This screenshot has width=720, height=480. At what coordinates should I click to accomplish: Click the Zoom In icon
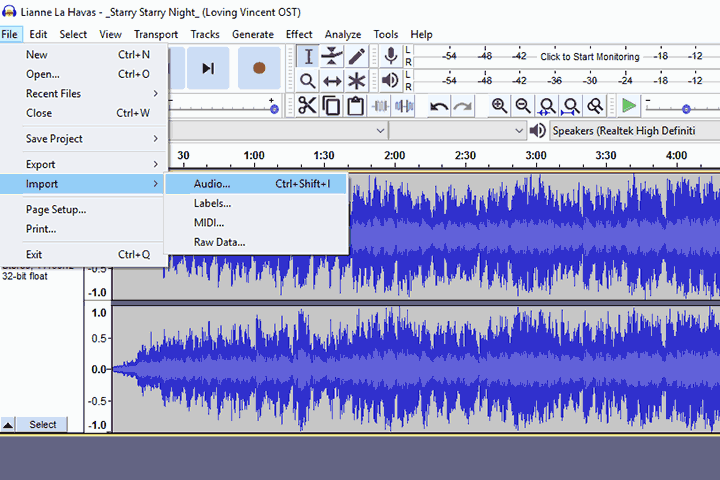pyautogui.click(x=499, y=106)
